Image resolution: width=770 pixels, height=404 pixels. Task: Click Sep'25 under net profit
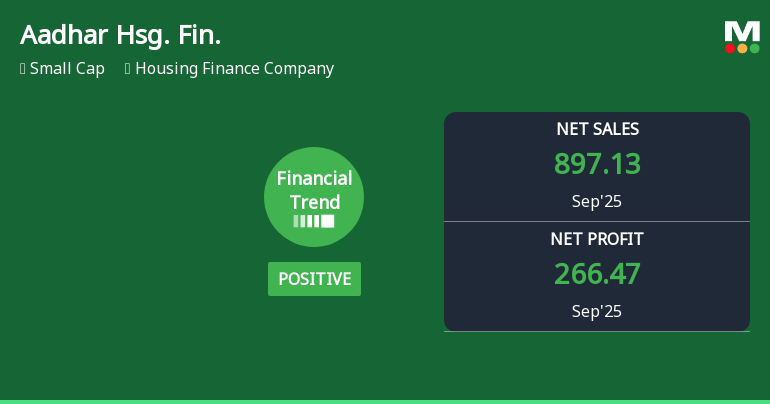(597, 311)
